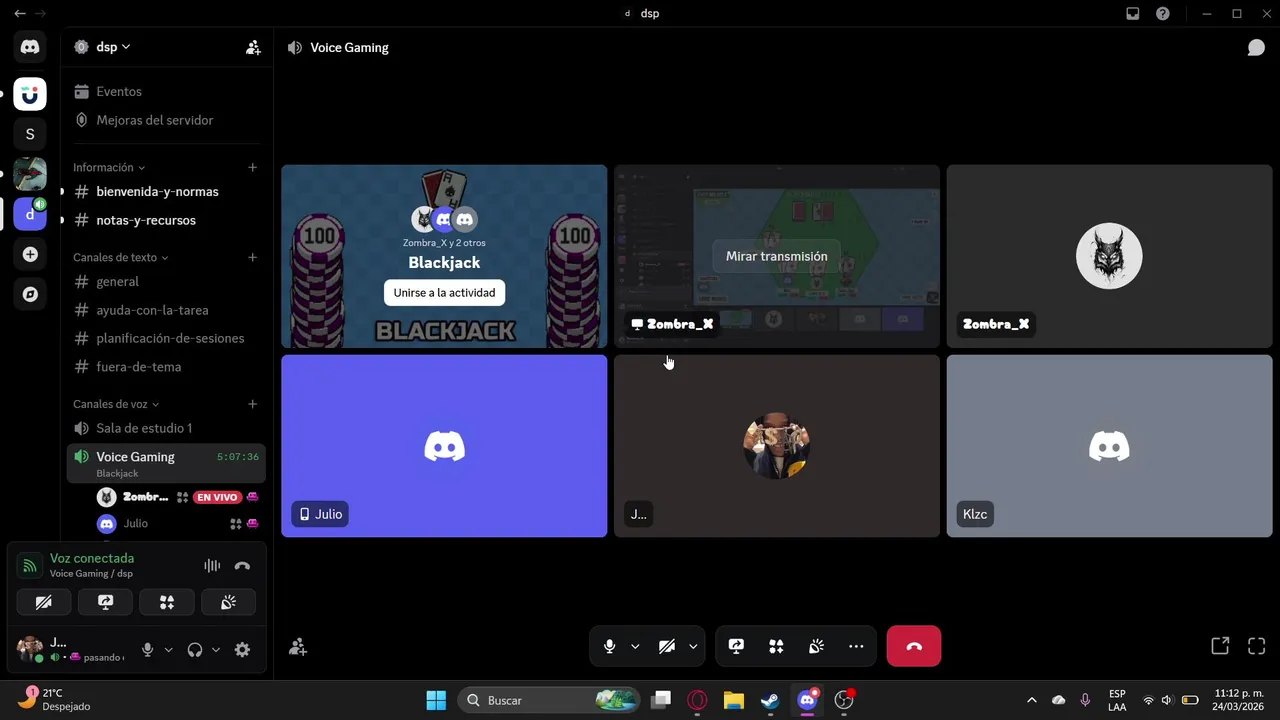Mute microphone in user panel
Viewport: 1280px width, 720px height.
(x=148, y=650)
